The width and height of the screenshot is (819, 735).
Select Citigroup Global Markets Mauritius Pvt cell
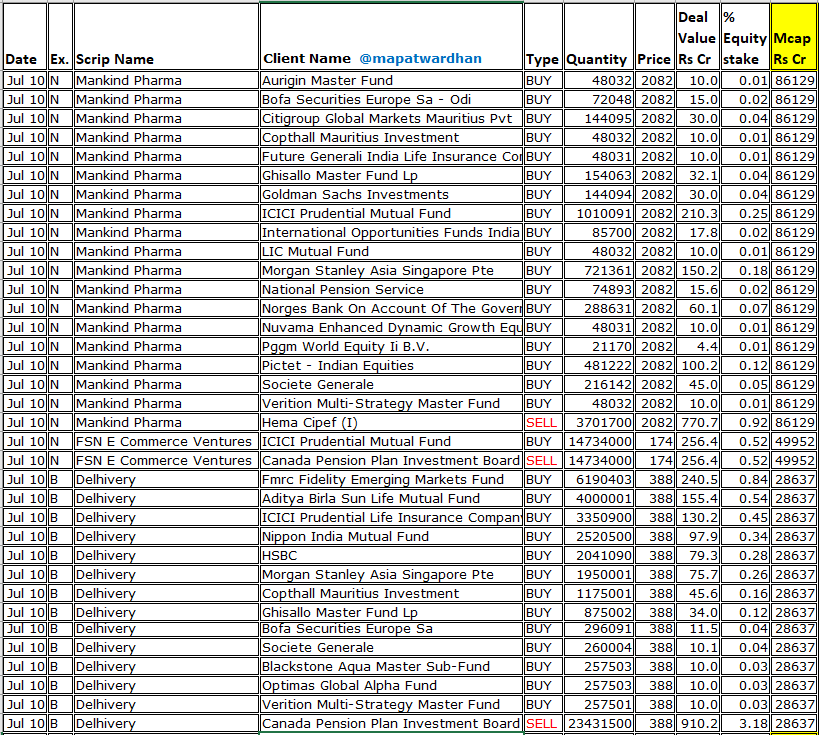point(391,119)
